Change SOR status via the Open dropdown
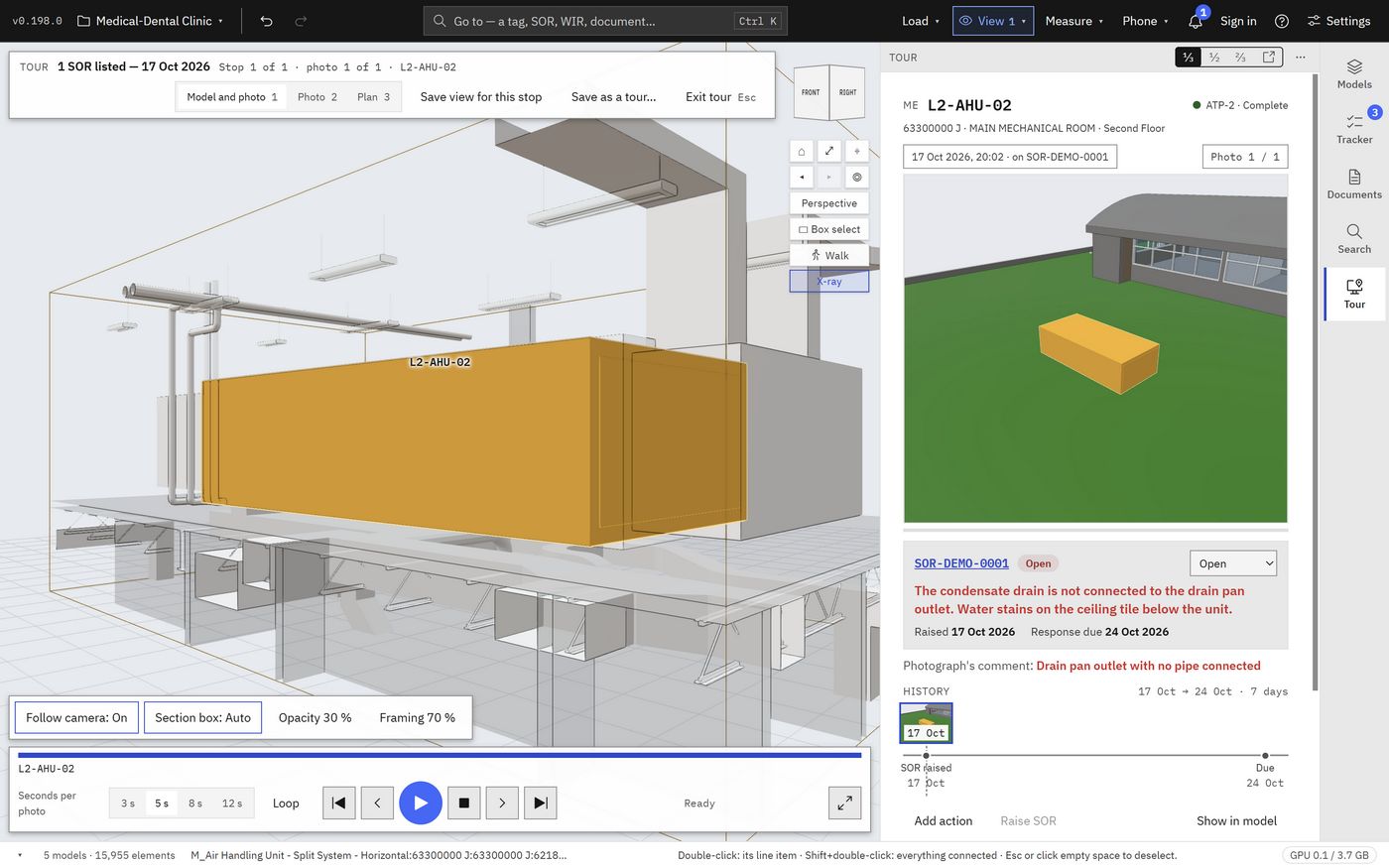This screenshot has width=1389, height=868. (x=1233, y=563)
